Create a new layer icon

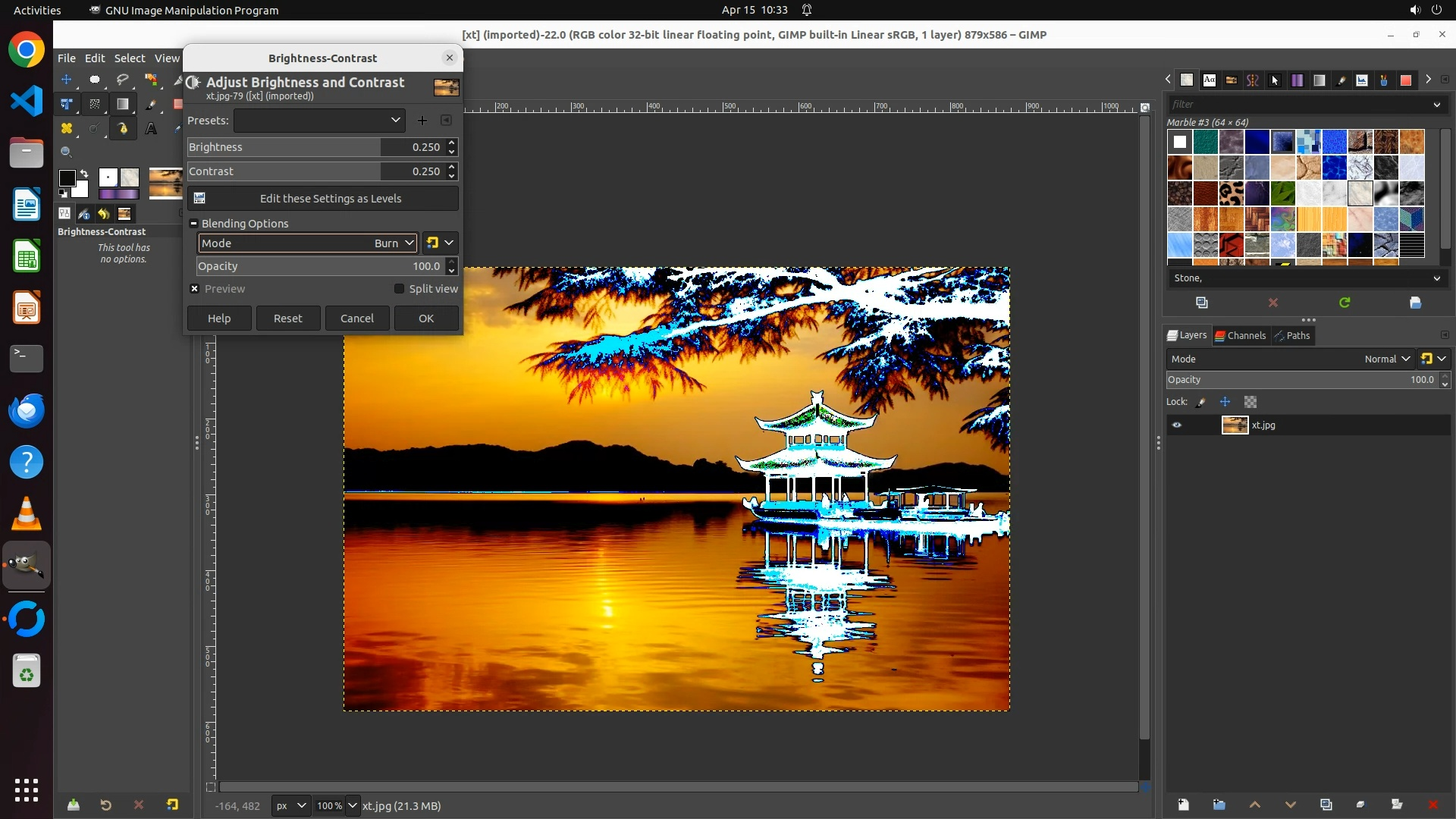[1183, 805]
